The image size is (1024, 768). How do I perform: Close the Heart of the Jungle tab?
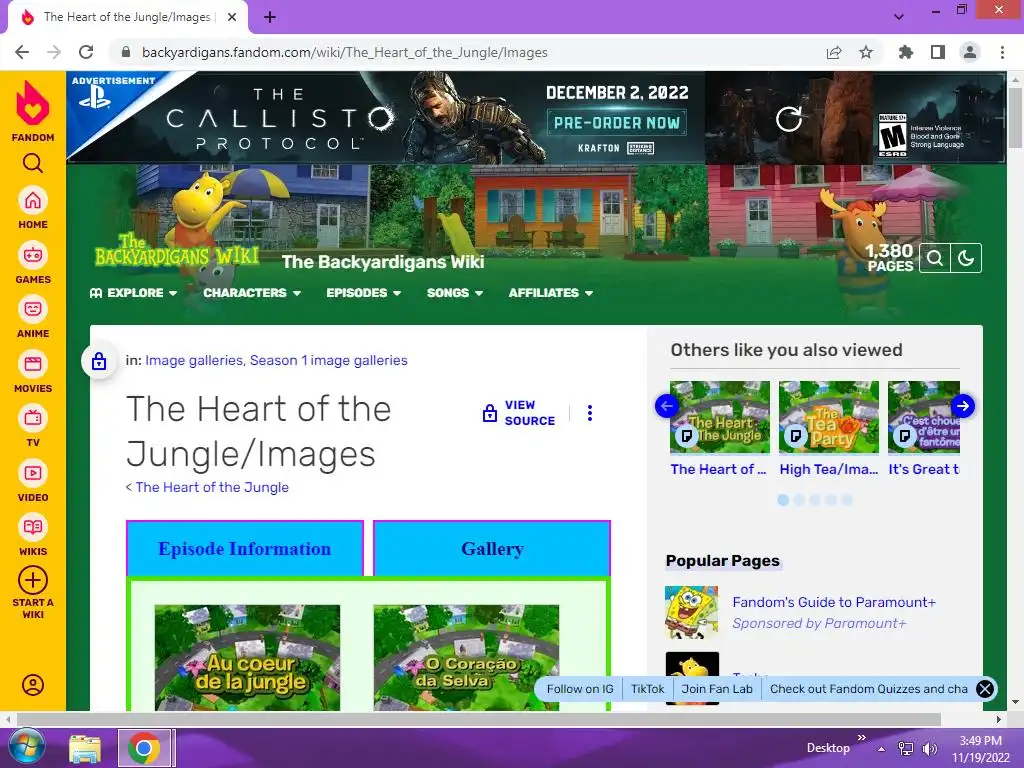pyautogui.click(x=232, y=17)
